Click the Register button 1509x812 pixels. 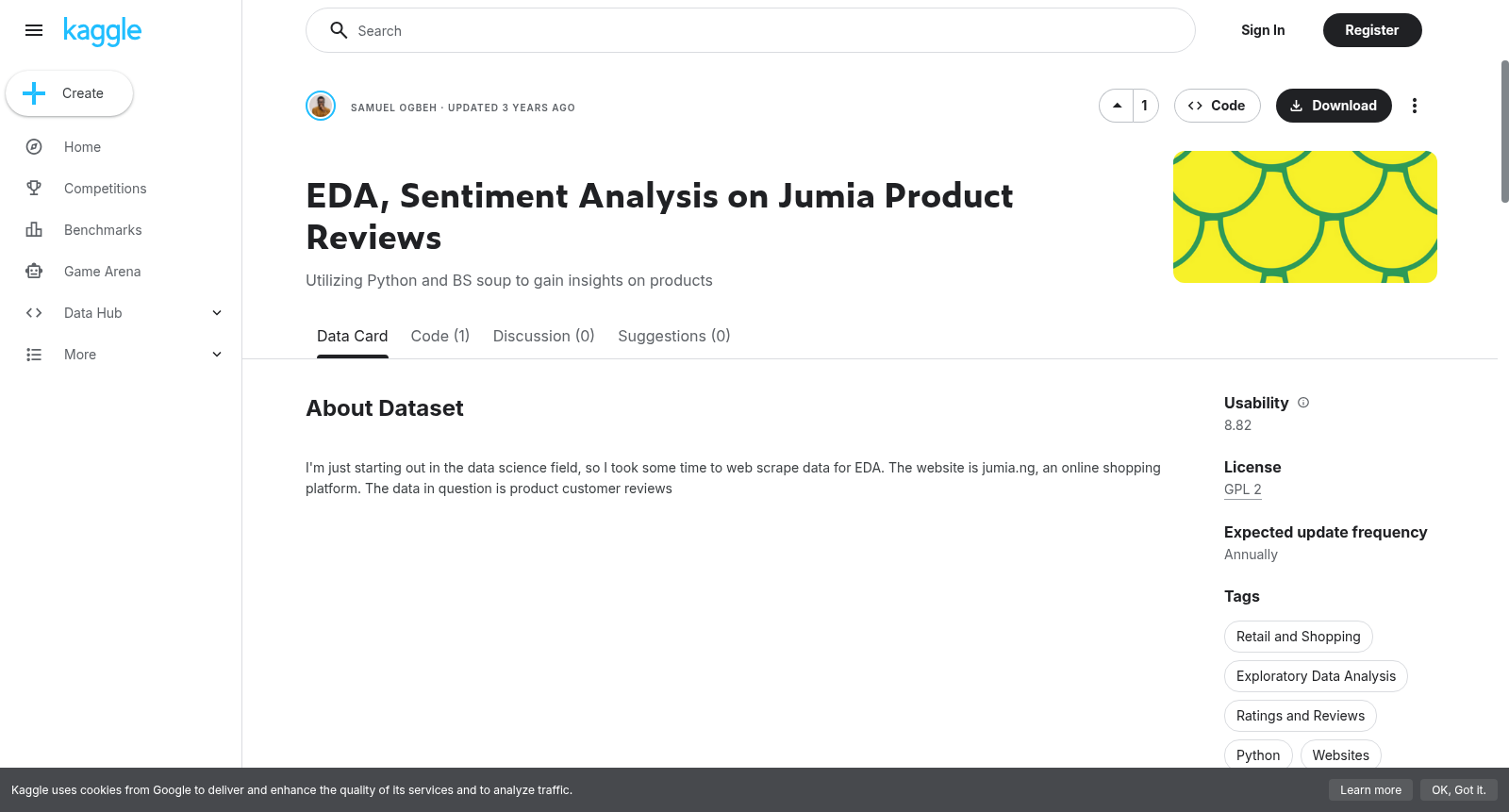[x=1371, y=30]
